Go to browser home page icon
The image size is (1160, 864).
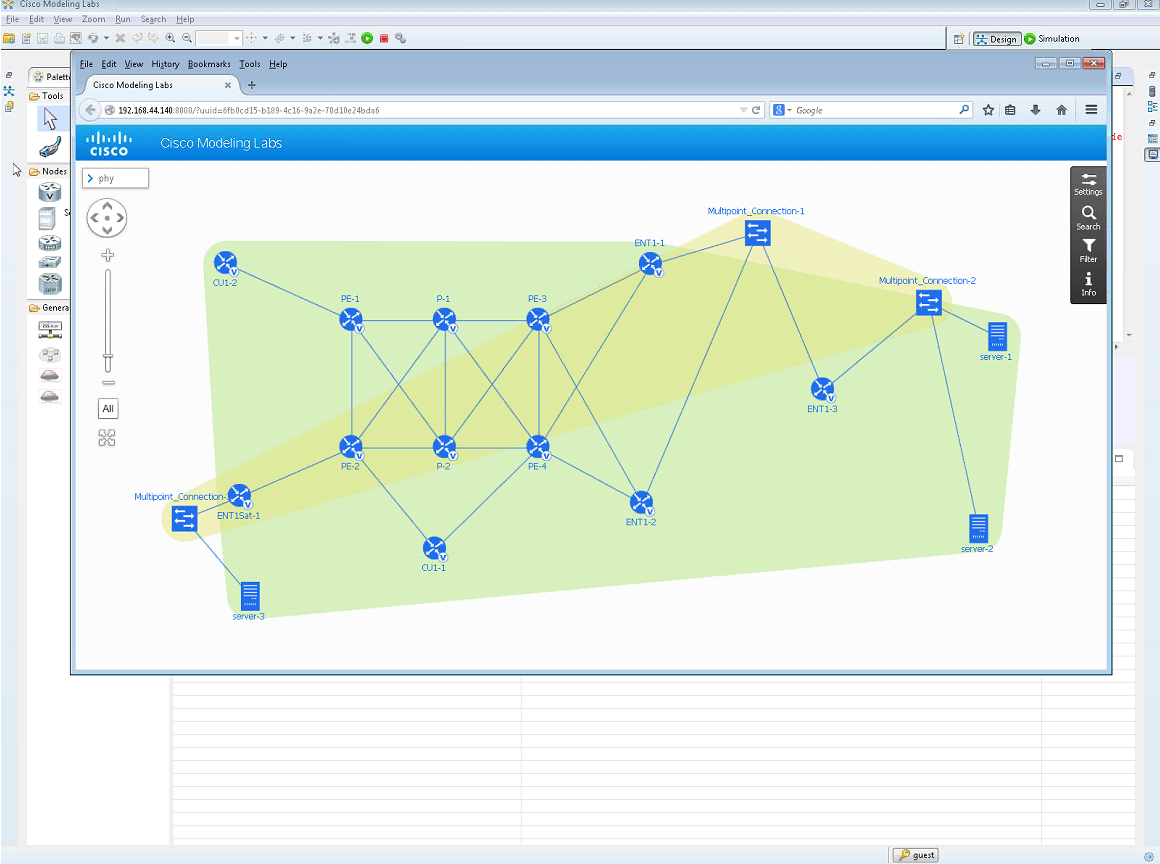pyautogui.click(x=1062, y=110)
